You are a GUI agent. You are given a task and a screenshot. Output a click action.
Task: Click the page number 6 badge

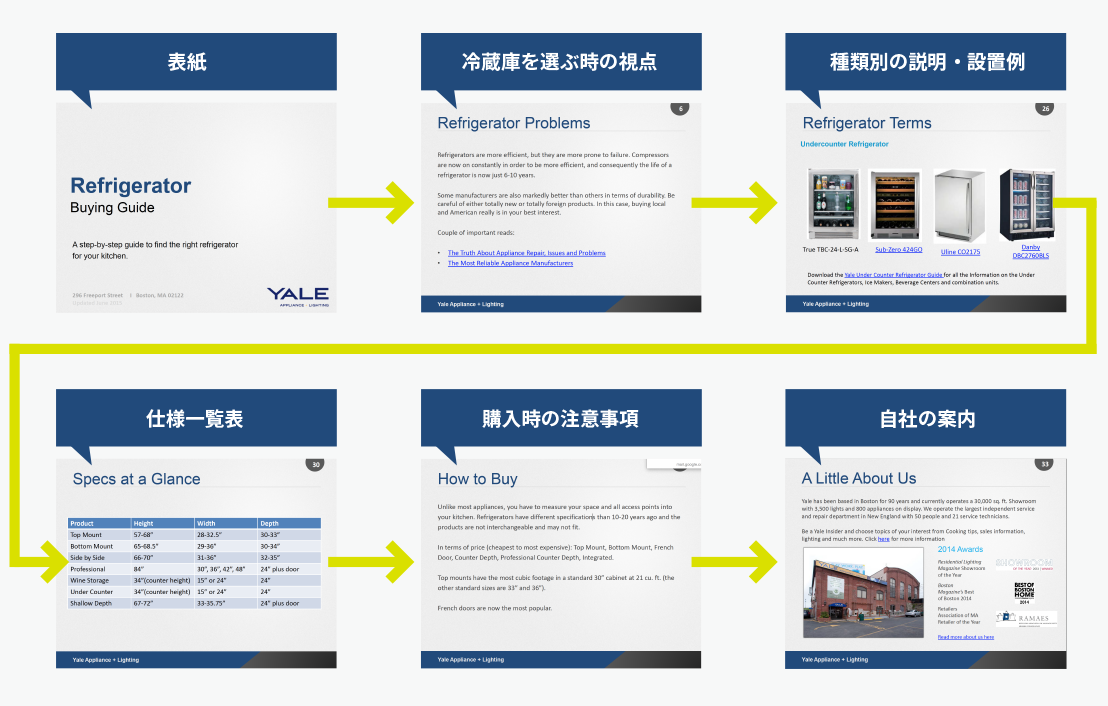680,109
